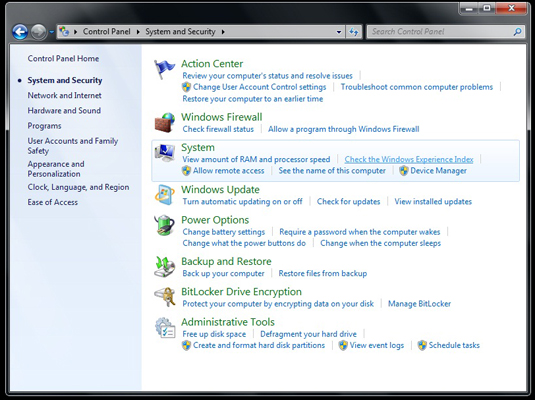
Task: Open the System heading link
Action: pyautogui.click(x=198, y=147)
